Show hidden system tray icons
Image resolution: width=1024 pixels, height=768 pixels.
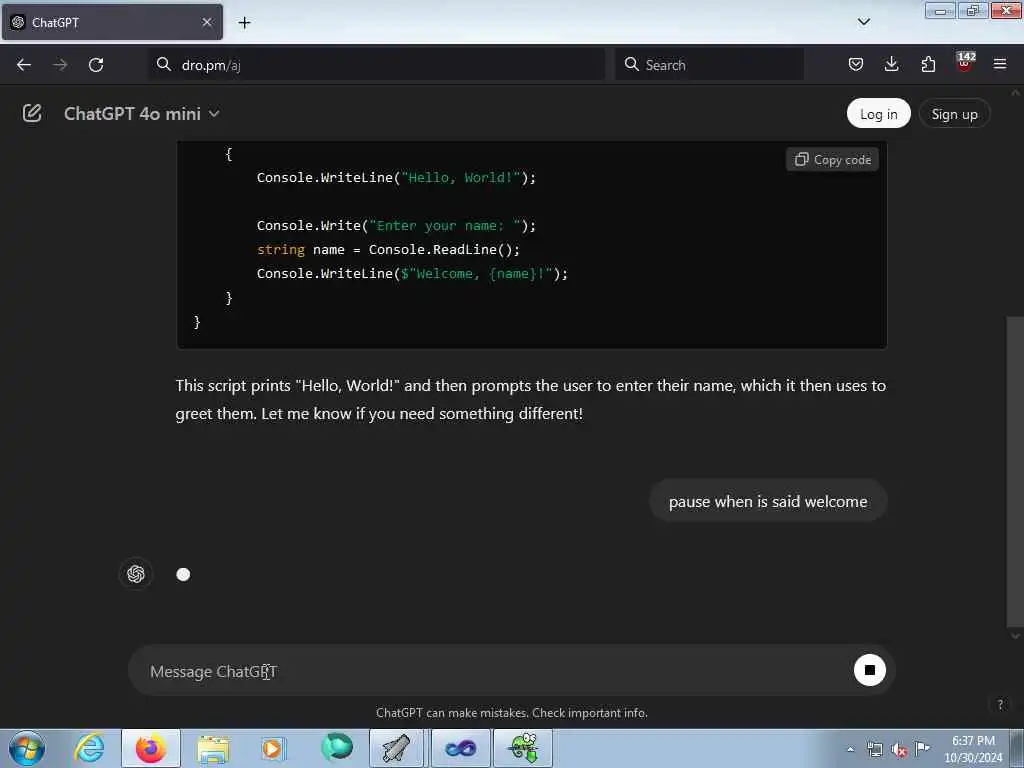click(x=850, y=750)
